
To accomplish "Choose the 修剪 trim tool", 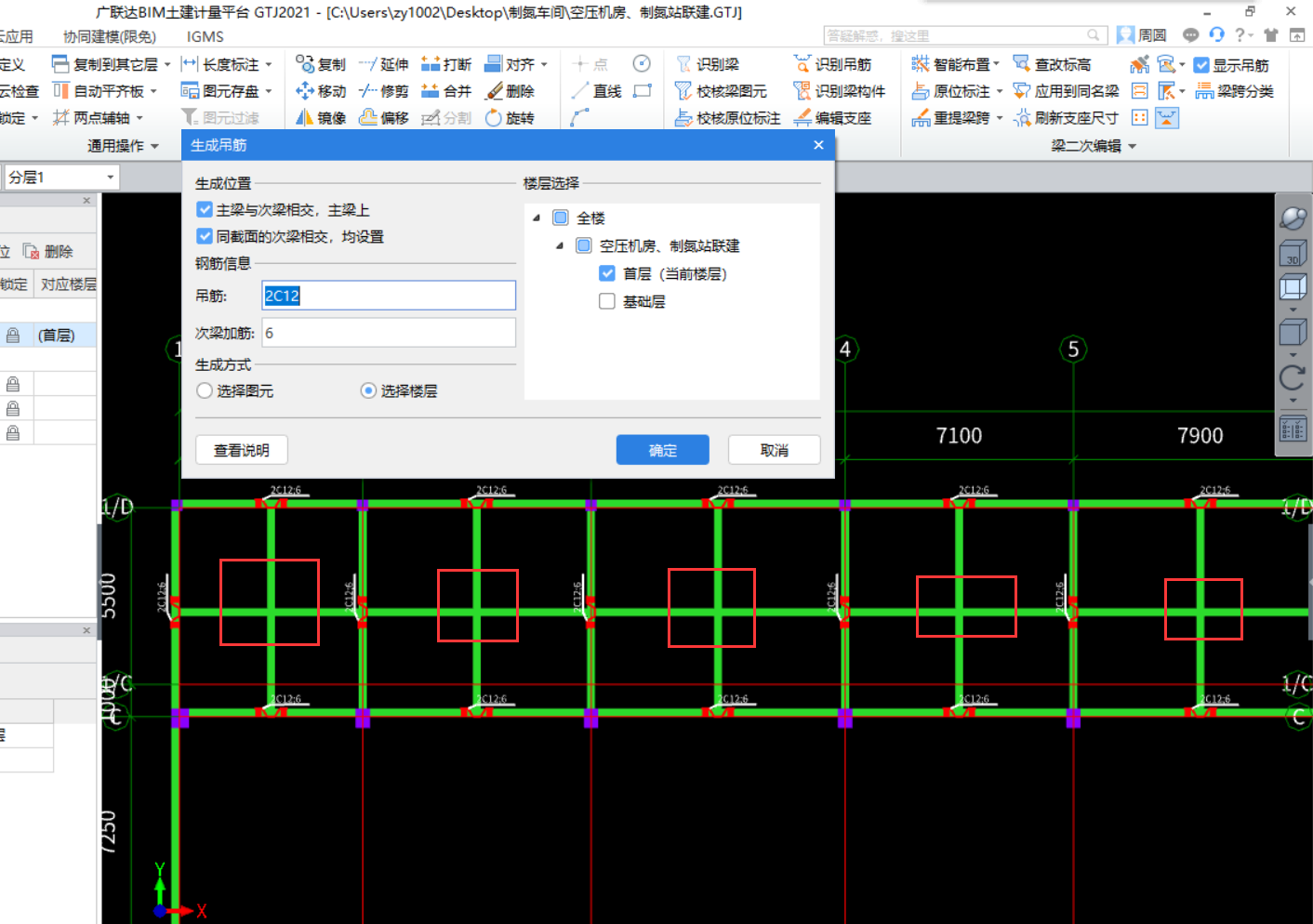I will (383, 91).
